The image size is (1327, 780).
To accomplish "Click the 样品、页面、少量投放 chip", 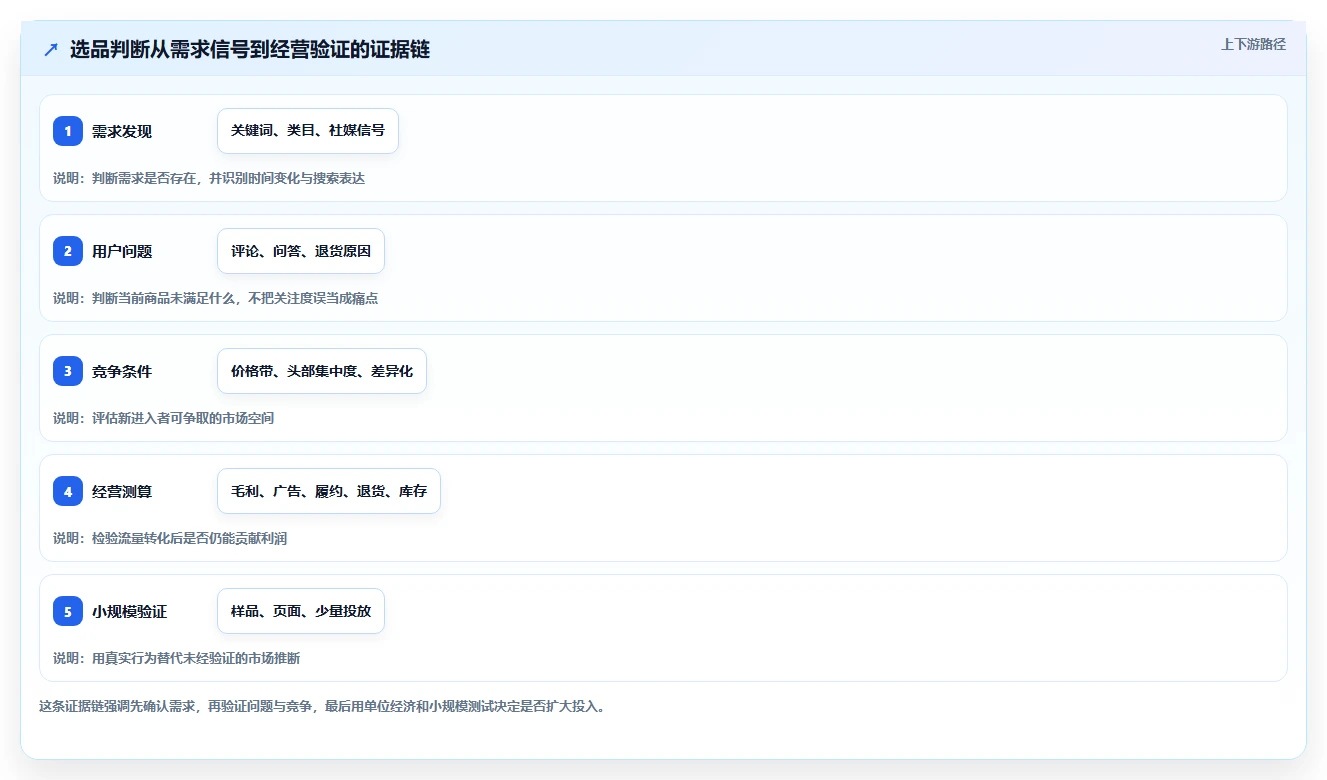I will point(301,611).
